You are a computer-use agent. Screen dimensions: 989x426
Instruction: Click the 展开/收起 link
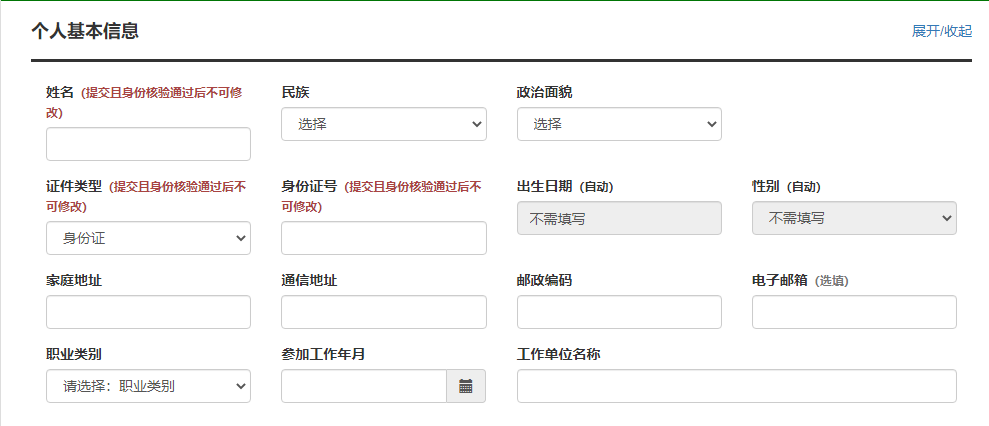[941, 31]
